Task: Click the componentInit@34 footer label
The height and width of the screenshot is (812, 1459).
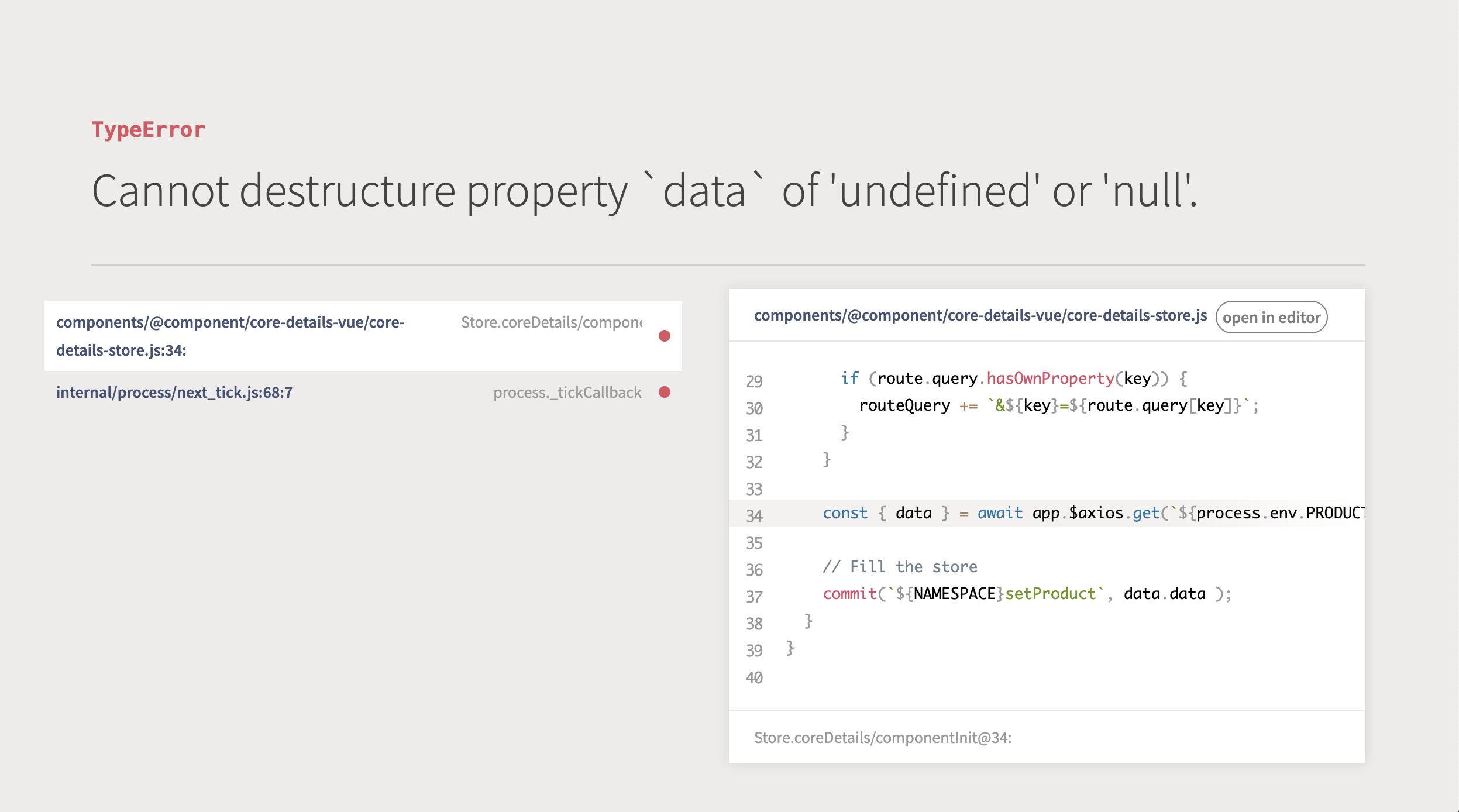Action: (883, 737)
